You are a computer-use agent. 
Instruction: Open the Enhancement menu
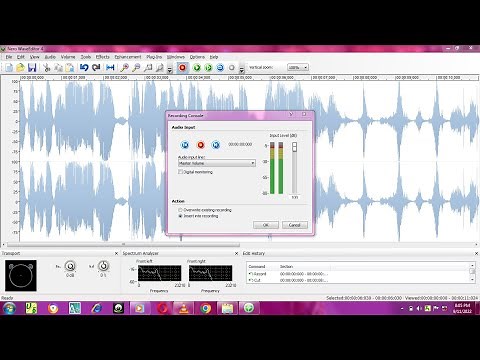pos(128,57)
